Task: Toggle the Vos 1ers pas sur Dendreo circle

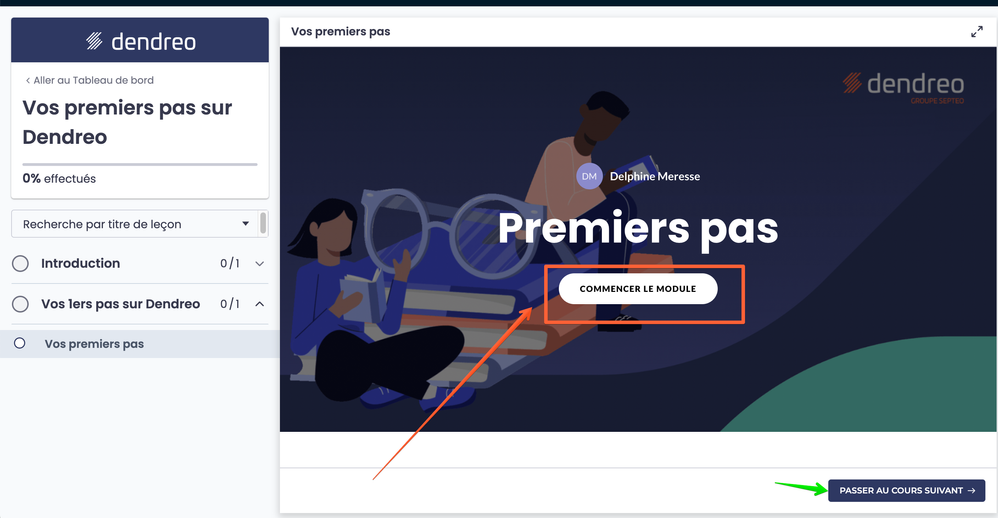Action: (20, 304)
